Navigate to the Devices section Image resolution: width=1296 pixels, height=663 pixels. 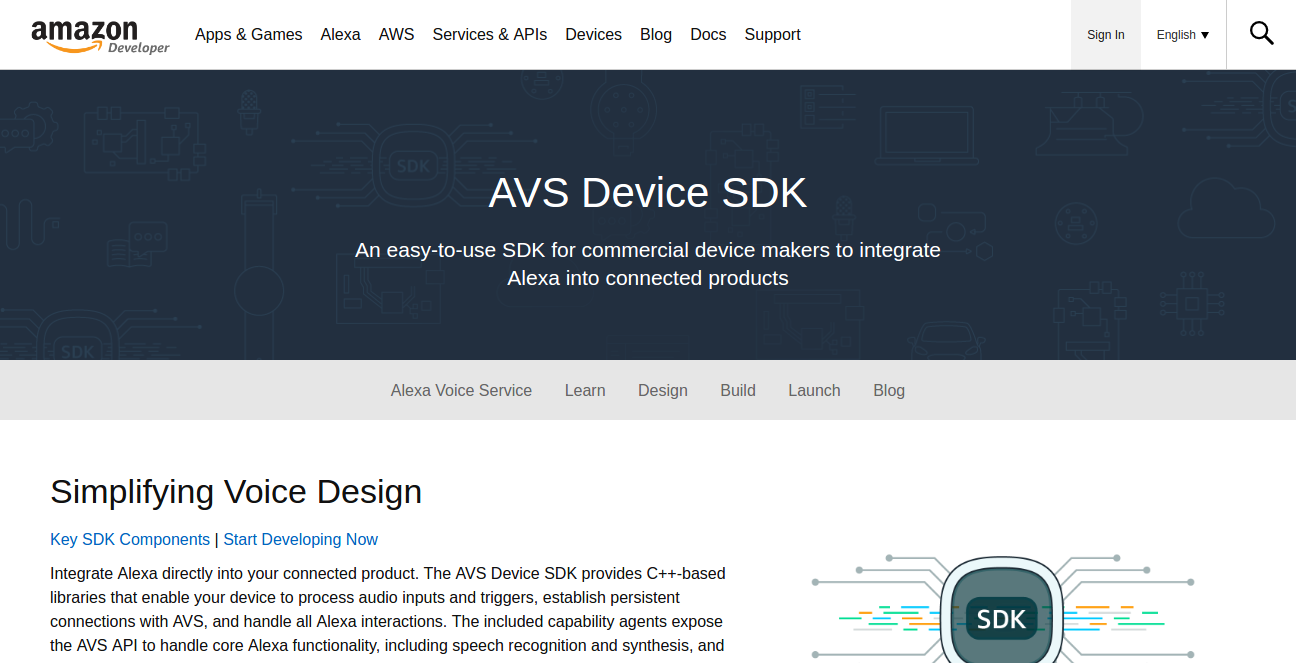593,34
